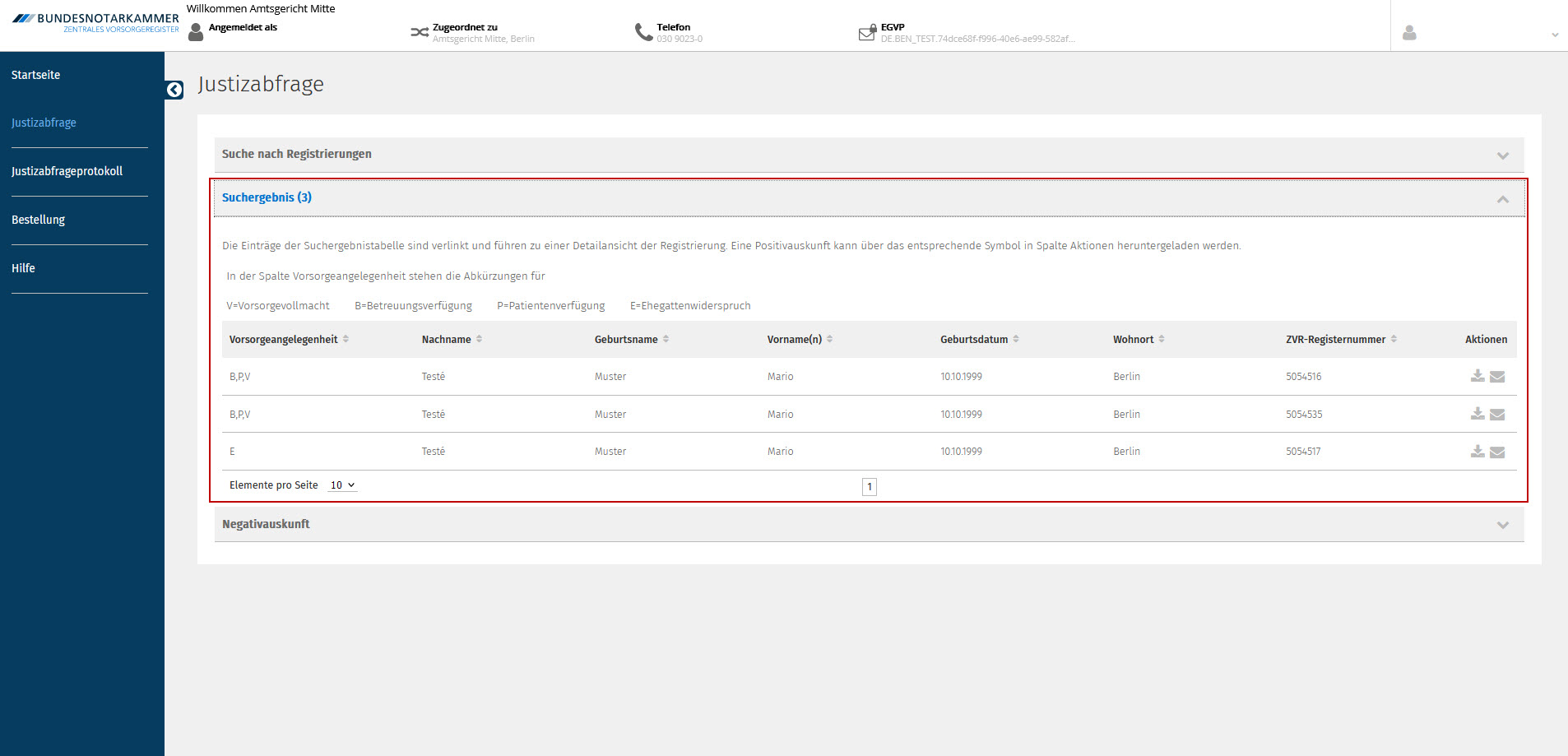Open the Elemente pro Seite dropdown
Screen dimensions: 1568x756
click(x=342, y=485)
